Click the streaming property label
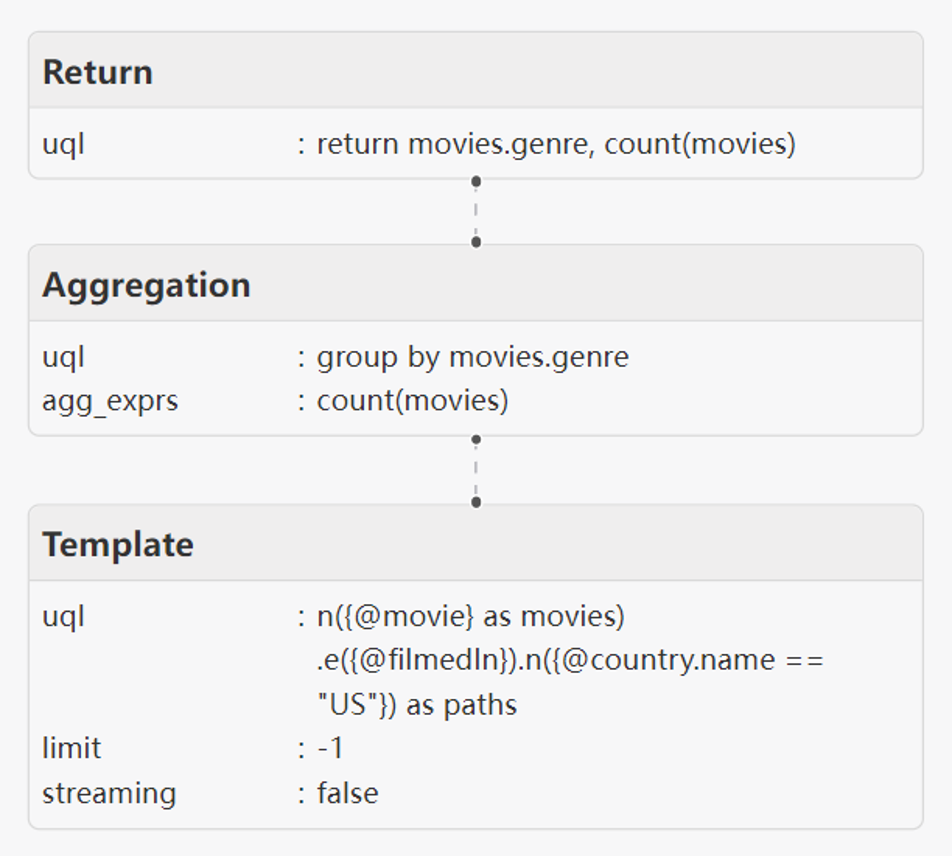Image resolution: width=952 pixels, height=856 pixels. pyautogui.click(x=109, y=794)
